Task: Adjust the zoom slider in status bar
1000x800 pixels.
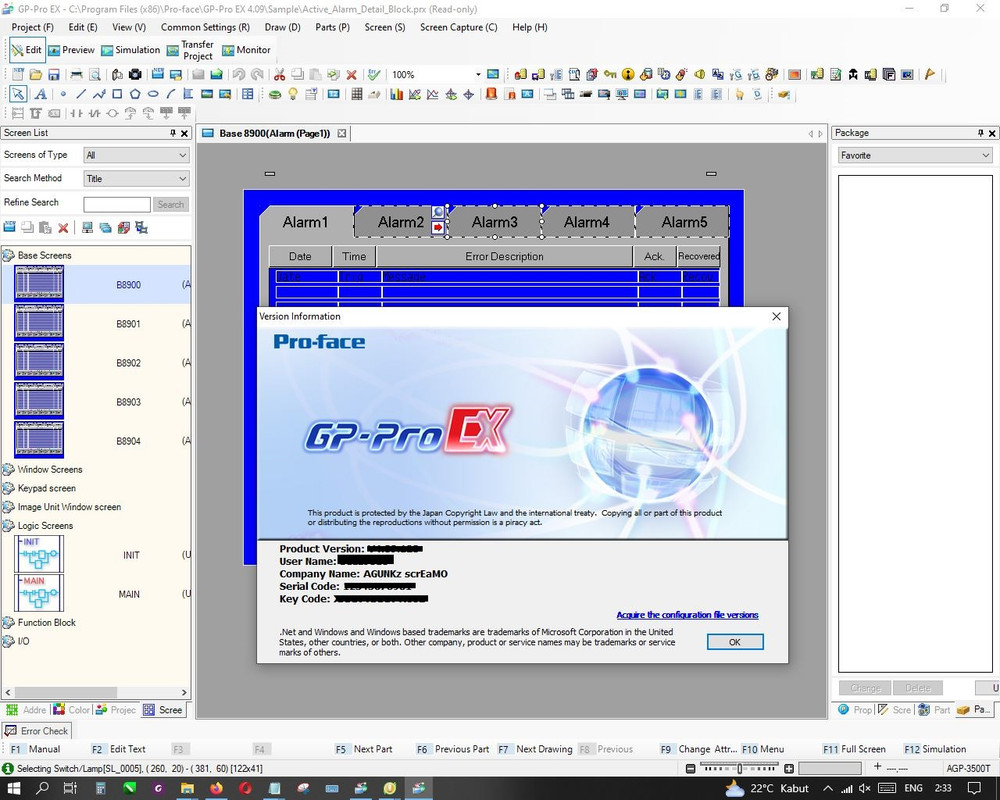Action: (x=739, y=768)
